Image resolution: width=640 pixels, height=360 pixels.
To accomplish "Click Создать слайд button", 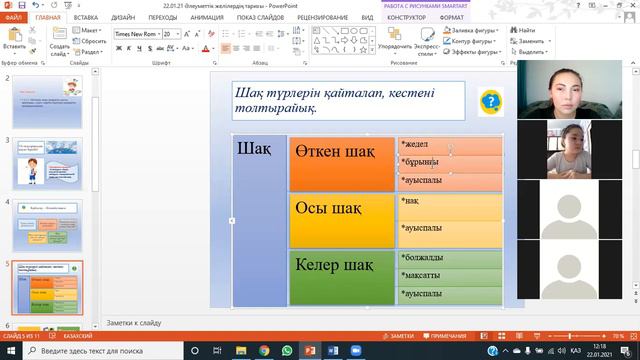I will (x=60, y=42).
